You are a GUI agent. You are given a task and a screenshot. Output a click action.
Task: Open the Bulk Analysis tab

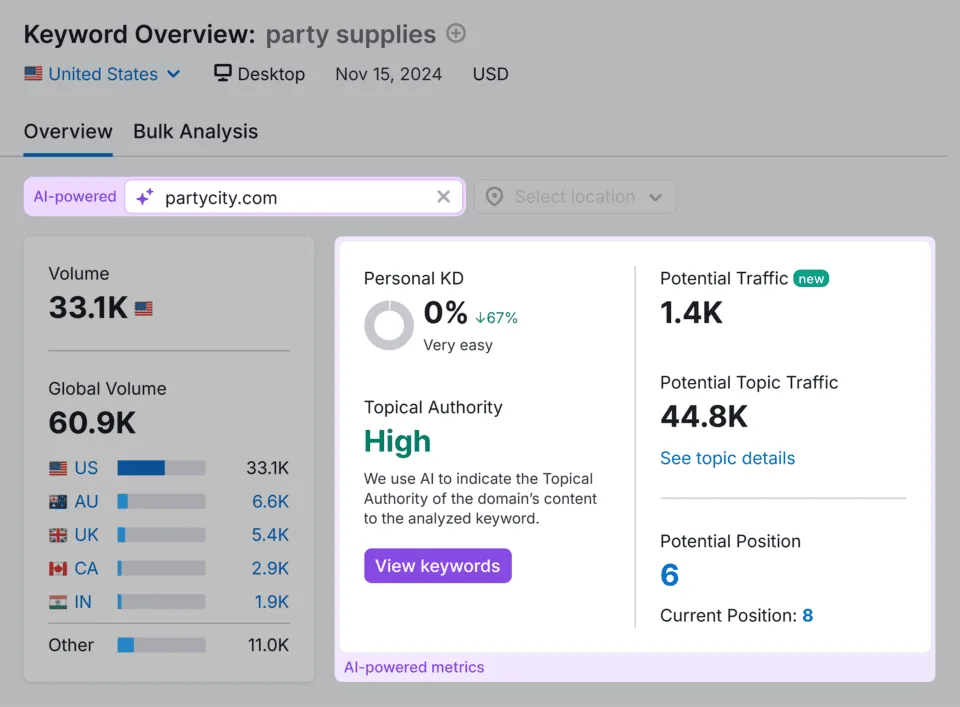(195, 132)
